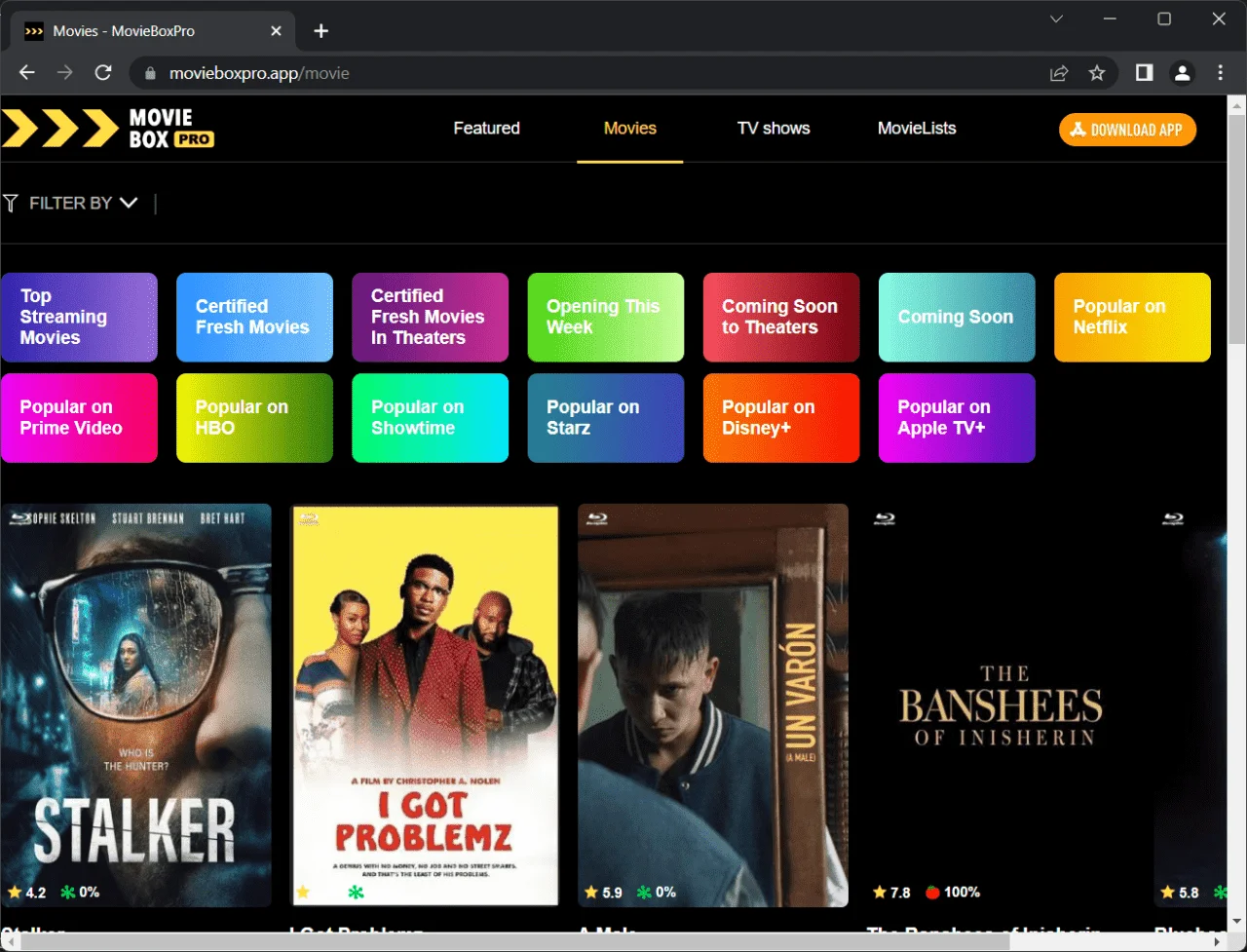Screen dimensions: 1247x952
Task: Click the Blu-ray badge on Stalker
Action: [19, 518]
